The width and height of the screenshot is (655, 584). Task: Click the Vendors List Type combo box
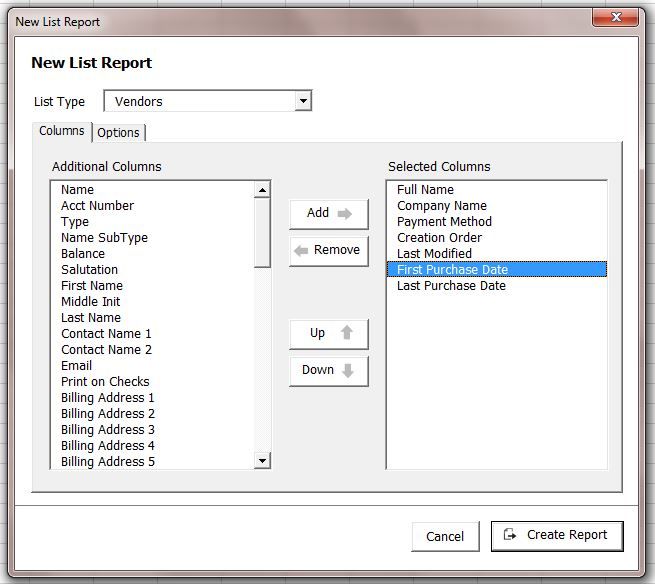(208, 101)
